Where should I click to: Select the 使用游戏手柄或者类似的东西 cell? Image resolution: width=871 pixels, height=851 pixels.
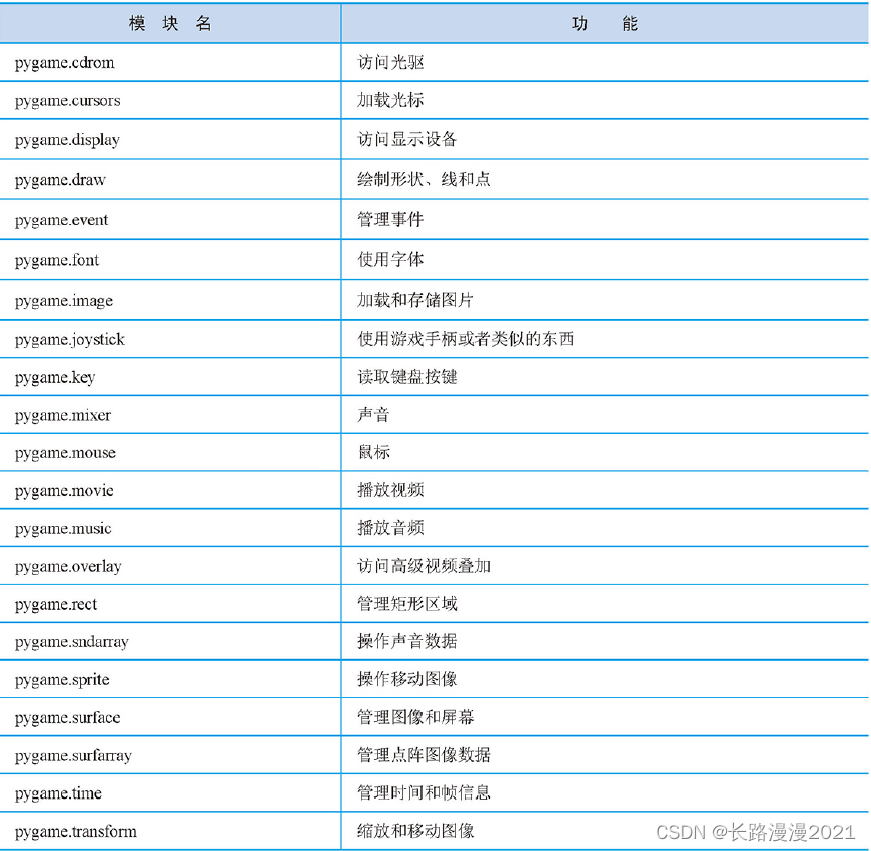tap(465, 339)
